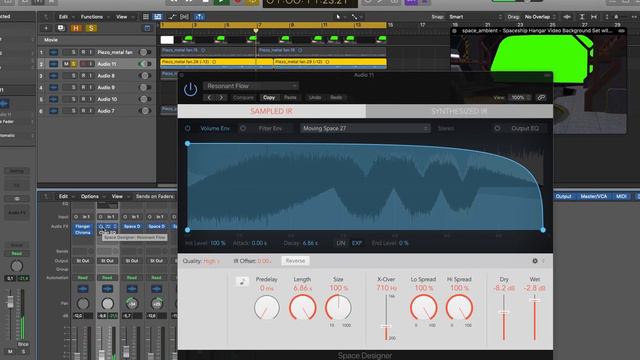This screenshot has width=640, height=360.
Task: Open the Drag No Overlap dropdown
Action: (x=540, y=17)
